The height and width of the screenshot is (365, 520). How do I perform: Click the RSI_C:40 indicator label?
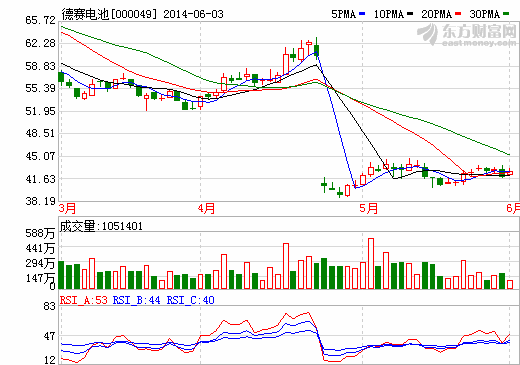pos(191,300)
